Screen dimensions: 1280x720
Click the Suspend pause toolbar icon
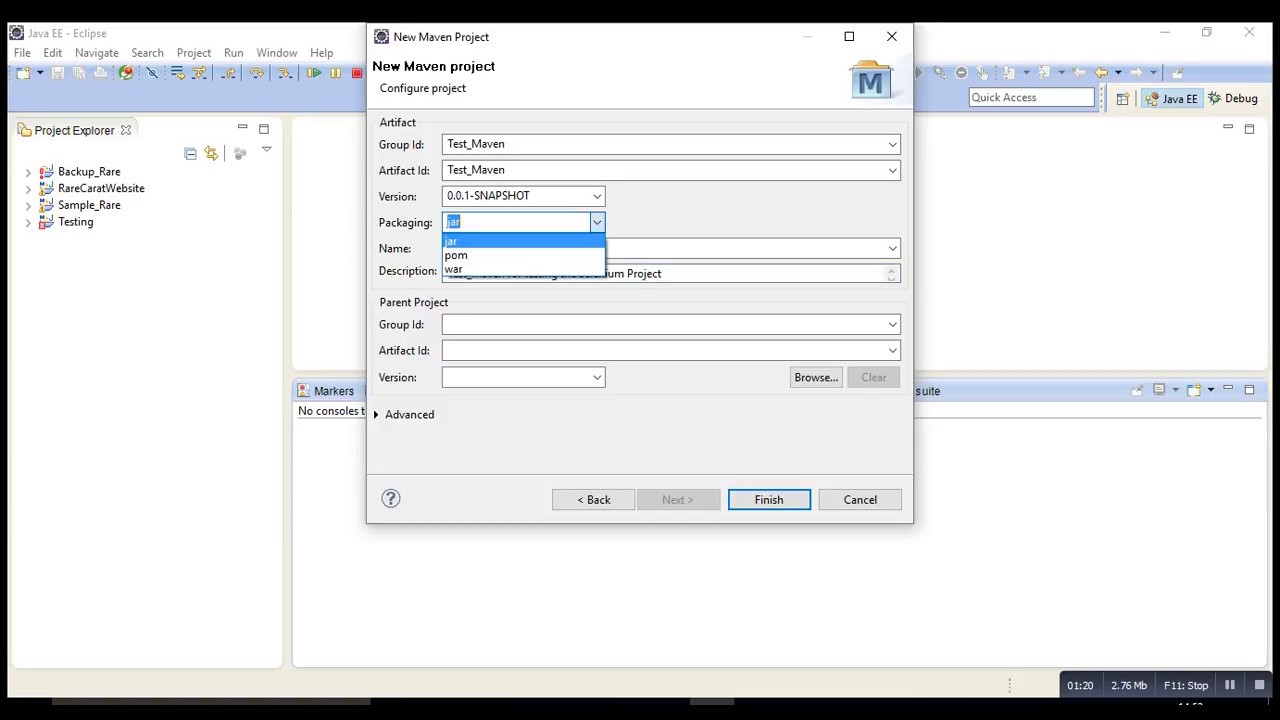point(335,73)
